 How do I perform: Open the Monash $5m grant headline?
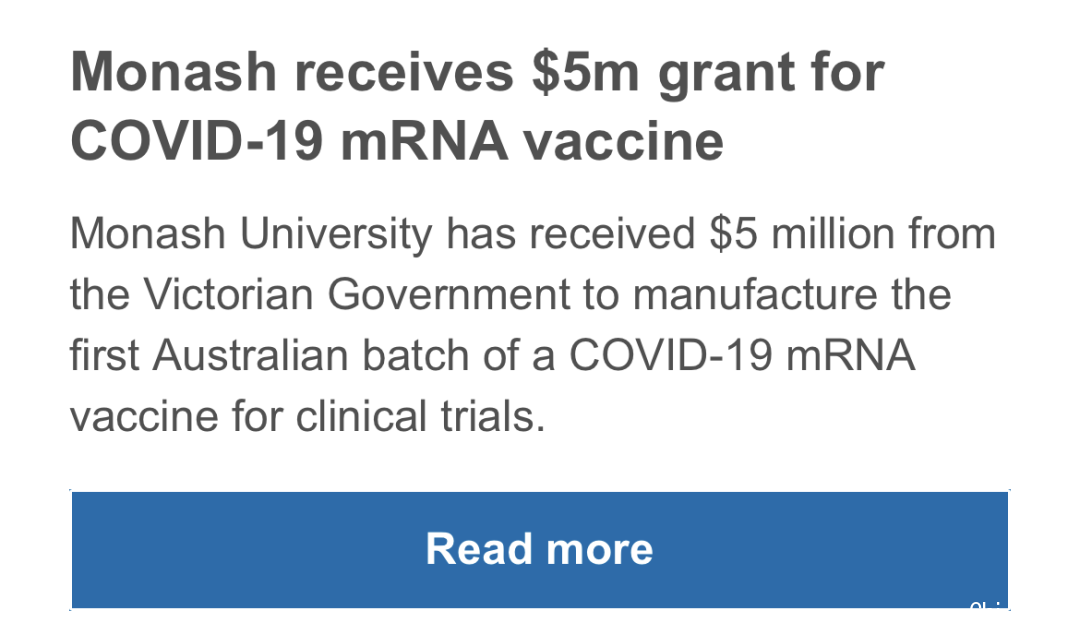(477, 106)
